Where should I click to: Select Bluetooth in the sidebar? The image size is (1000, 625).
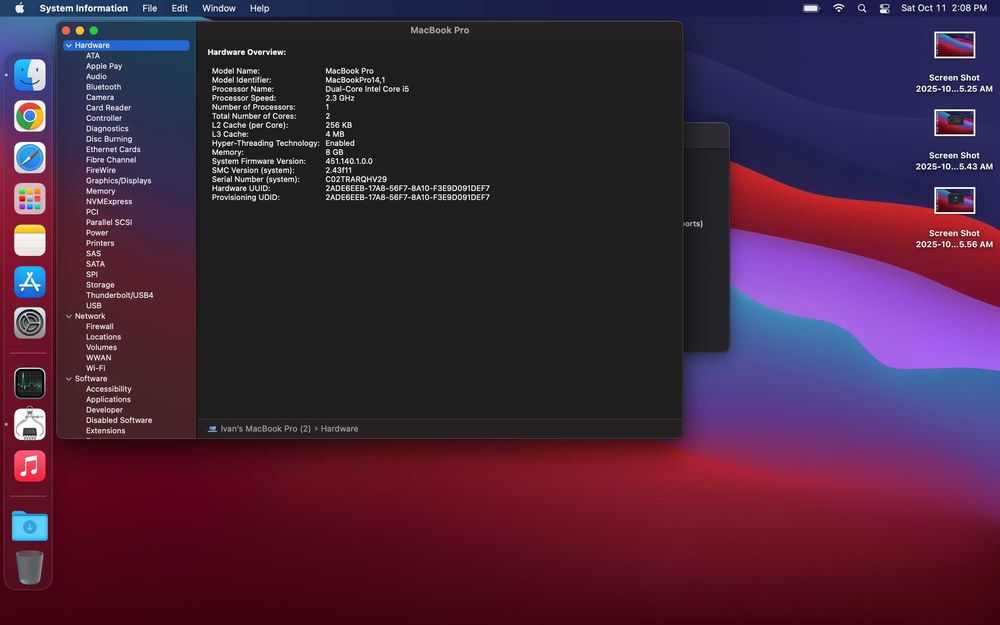click(x=103, y=87)
